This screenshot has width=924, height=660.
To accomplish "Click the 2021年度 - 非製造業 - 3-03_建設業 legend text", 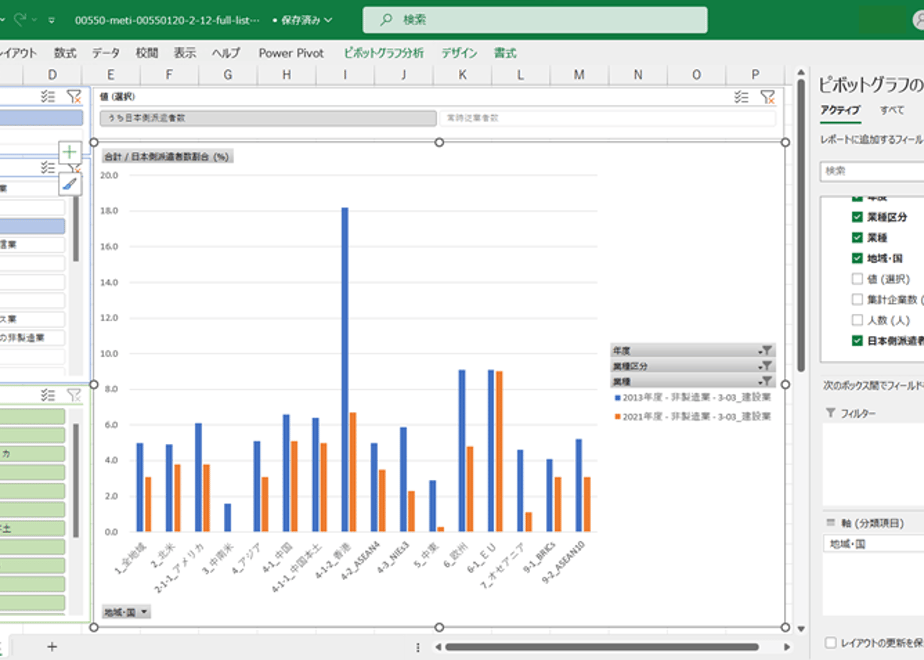I will (697, 417).
